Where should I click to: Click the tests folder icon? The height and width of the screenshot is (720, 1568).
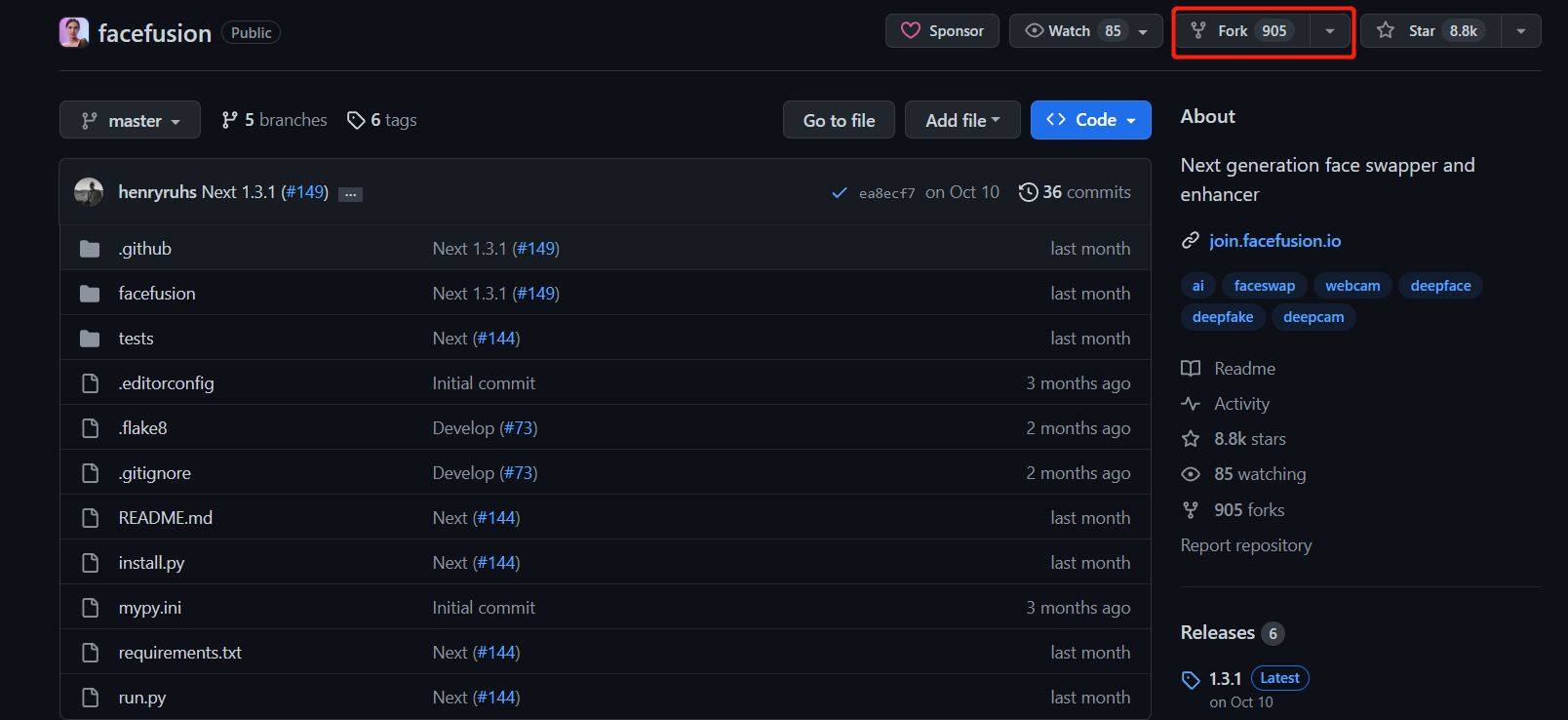coord(90,339)
